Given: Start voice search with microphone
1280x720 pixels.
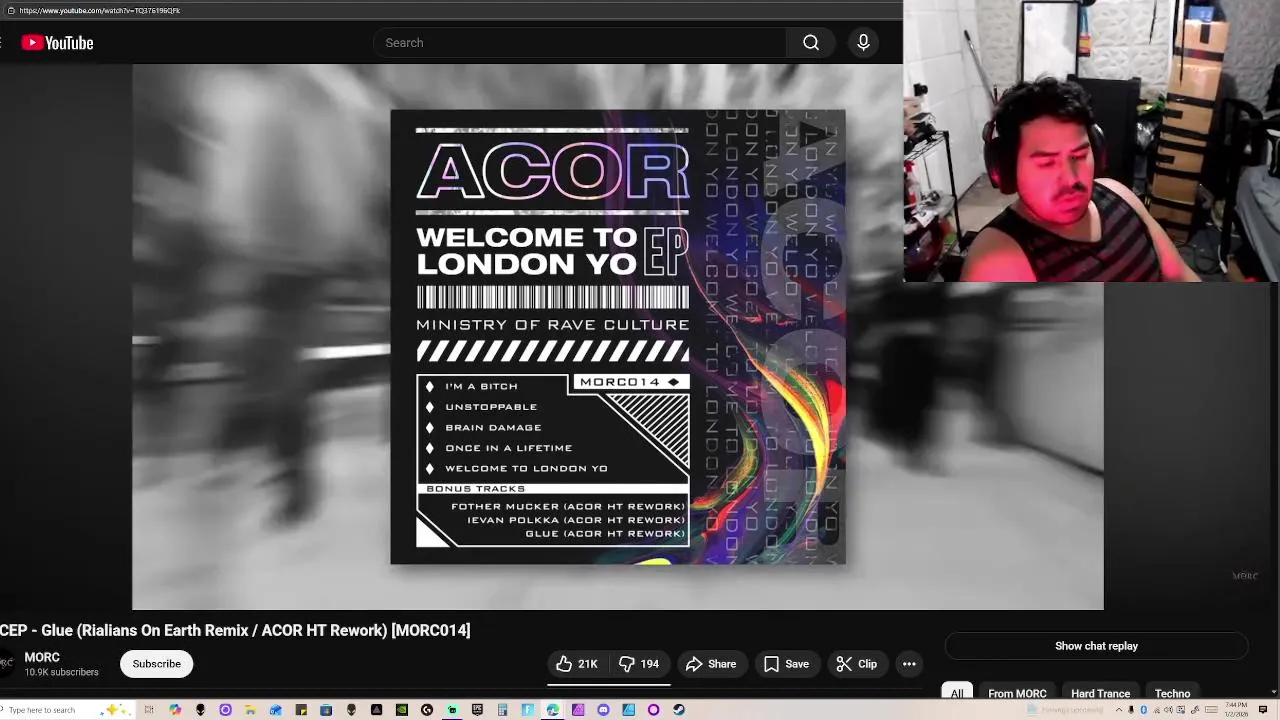Looking at the screenshot, I should click(x=863, y=43).
